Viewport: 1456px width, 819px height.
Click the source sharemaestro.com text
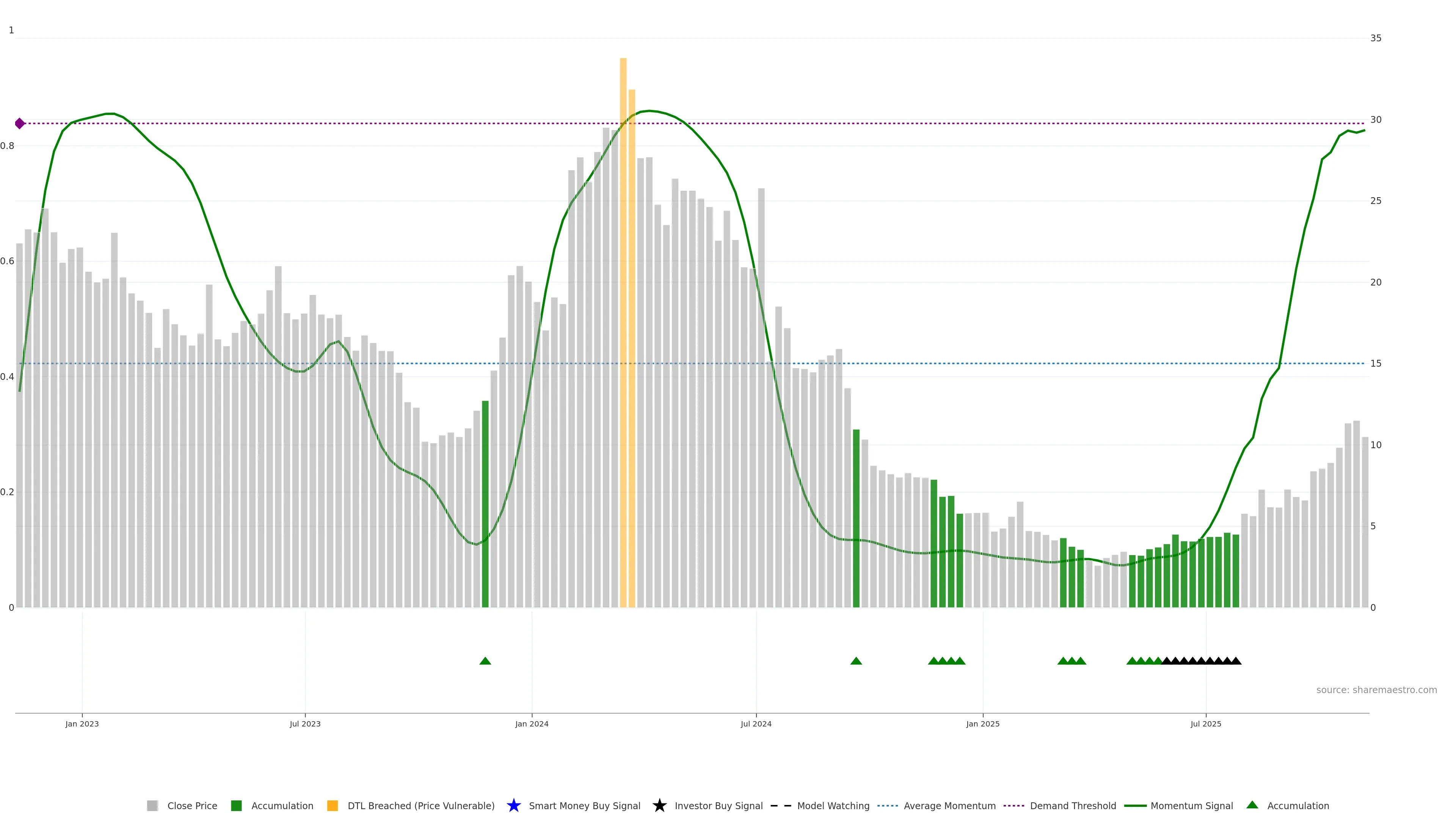[1376, 690]
